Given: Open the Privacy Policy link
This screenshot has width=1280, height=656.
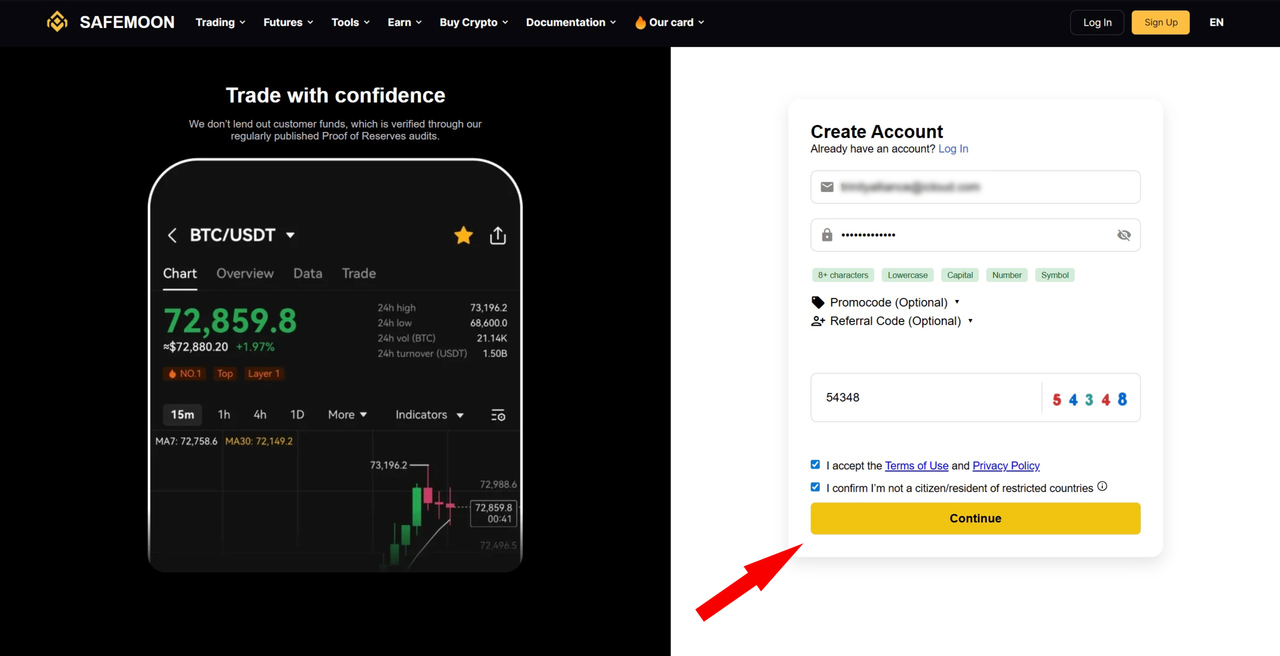Looking at the screenshot, I should 1006,466.
